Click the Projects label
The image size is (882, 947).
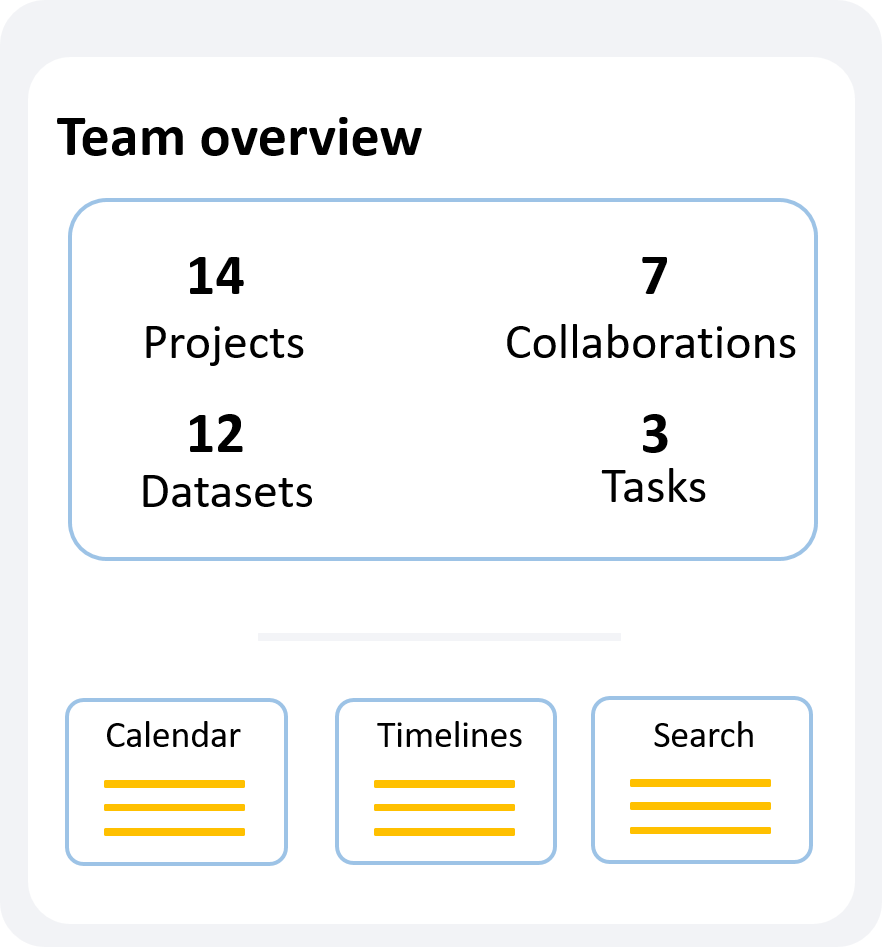pos(224,343)
